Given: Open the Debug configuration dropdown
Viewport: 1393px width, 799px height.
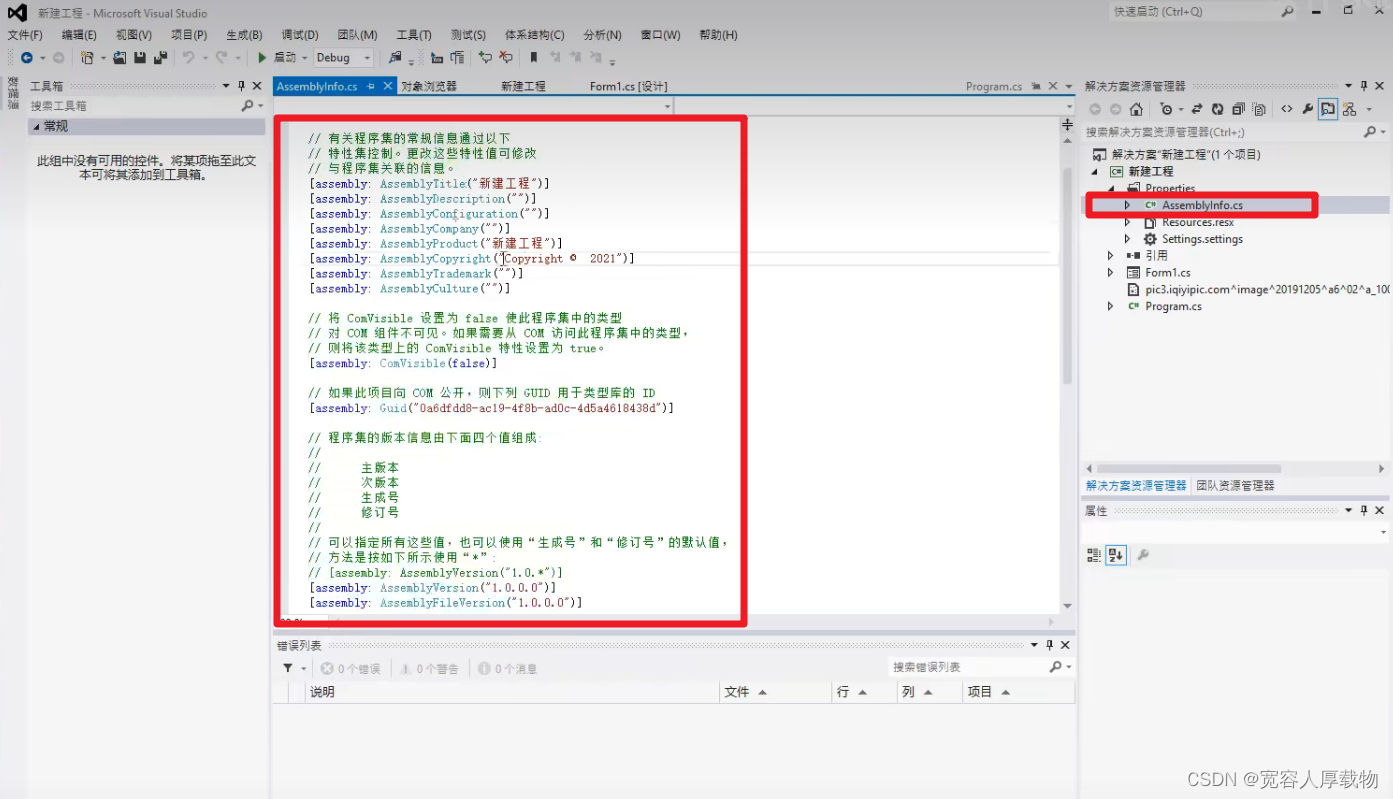Looking at the screenshot, I should coord(343,58).
